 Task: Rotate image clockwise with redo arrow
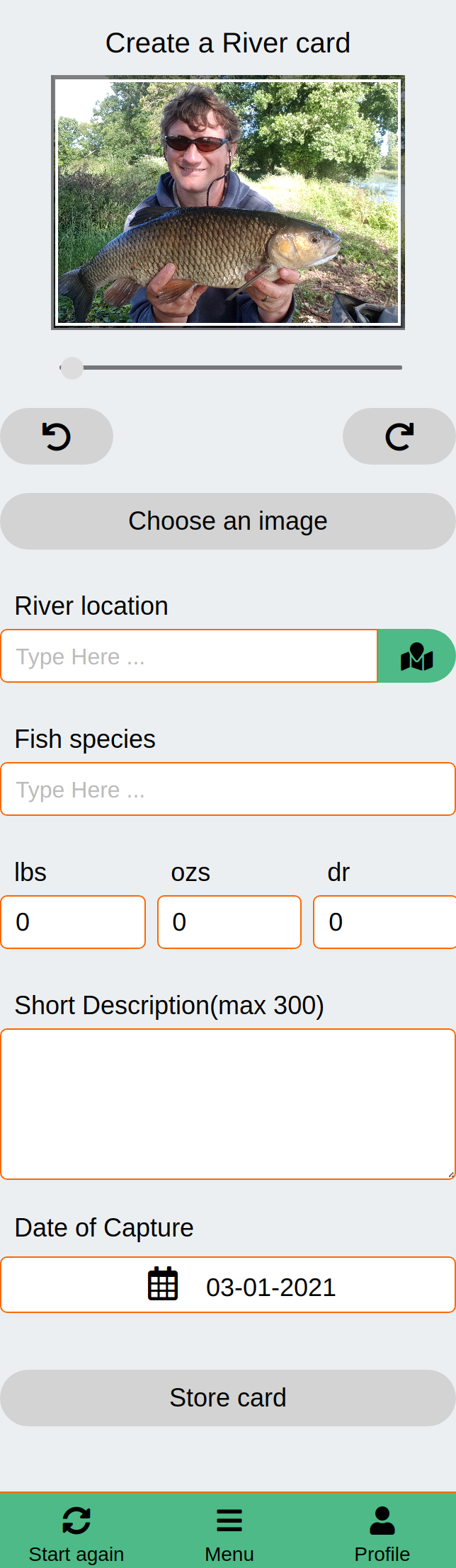pos(399,436)
